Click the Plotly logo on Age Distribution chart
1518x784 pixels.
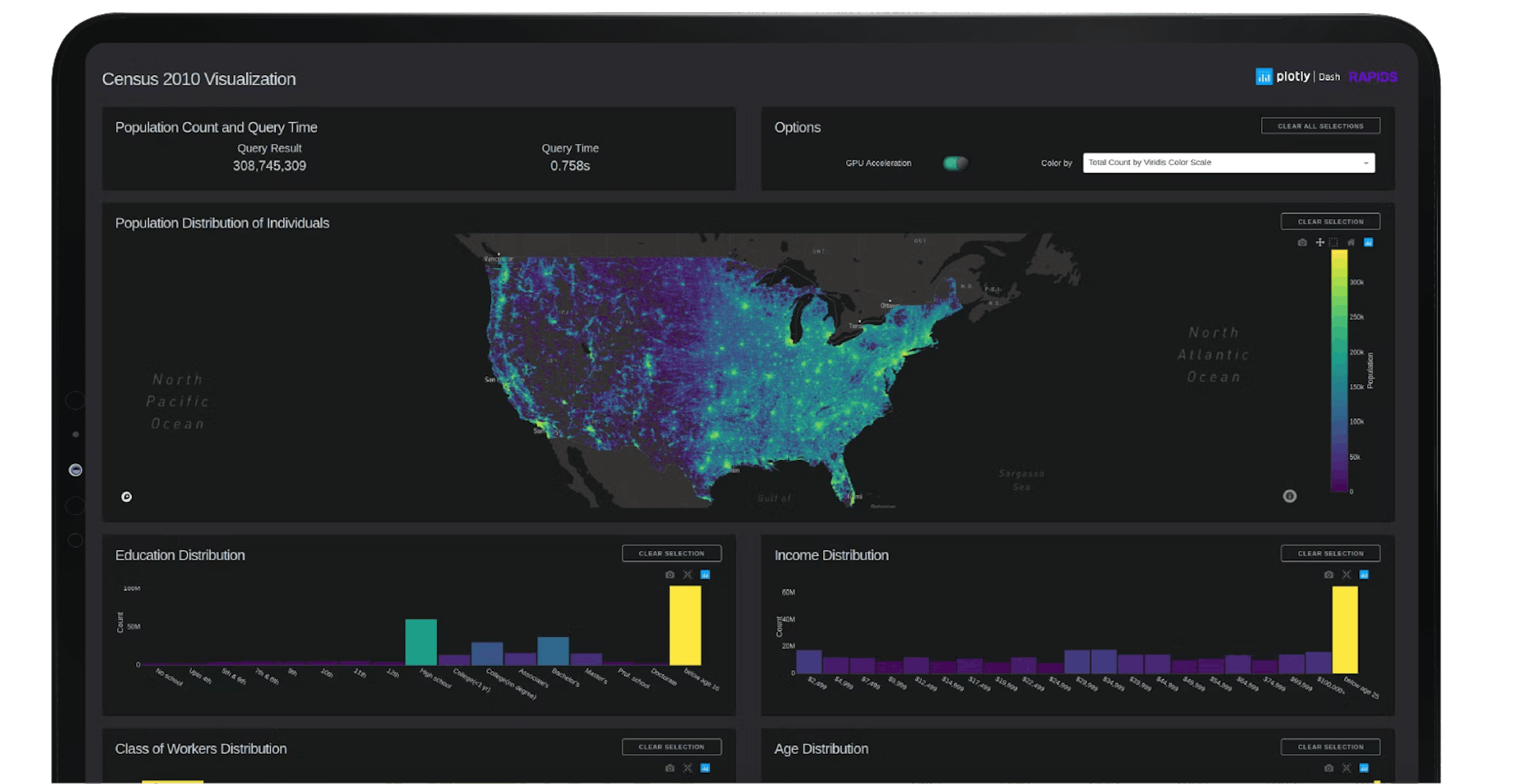pyautogui.click(x=1364, y=767)
